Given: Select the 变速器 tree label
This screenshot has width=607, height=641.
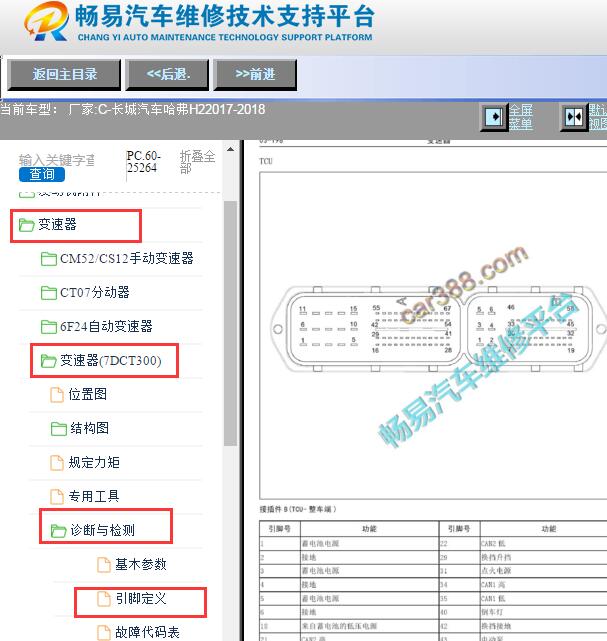Looking at the screenshot, I should pyautogui.click(x=57, y=224).
